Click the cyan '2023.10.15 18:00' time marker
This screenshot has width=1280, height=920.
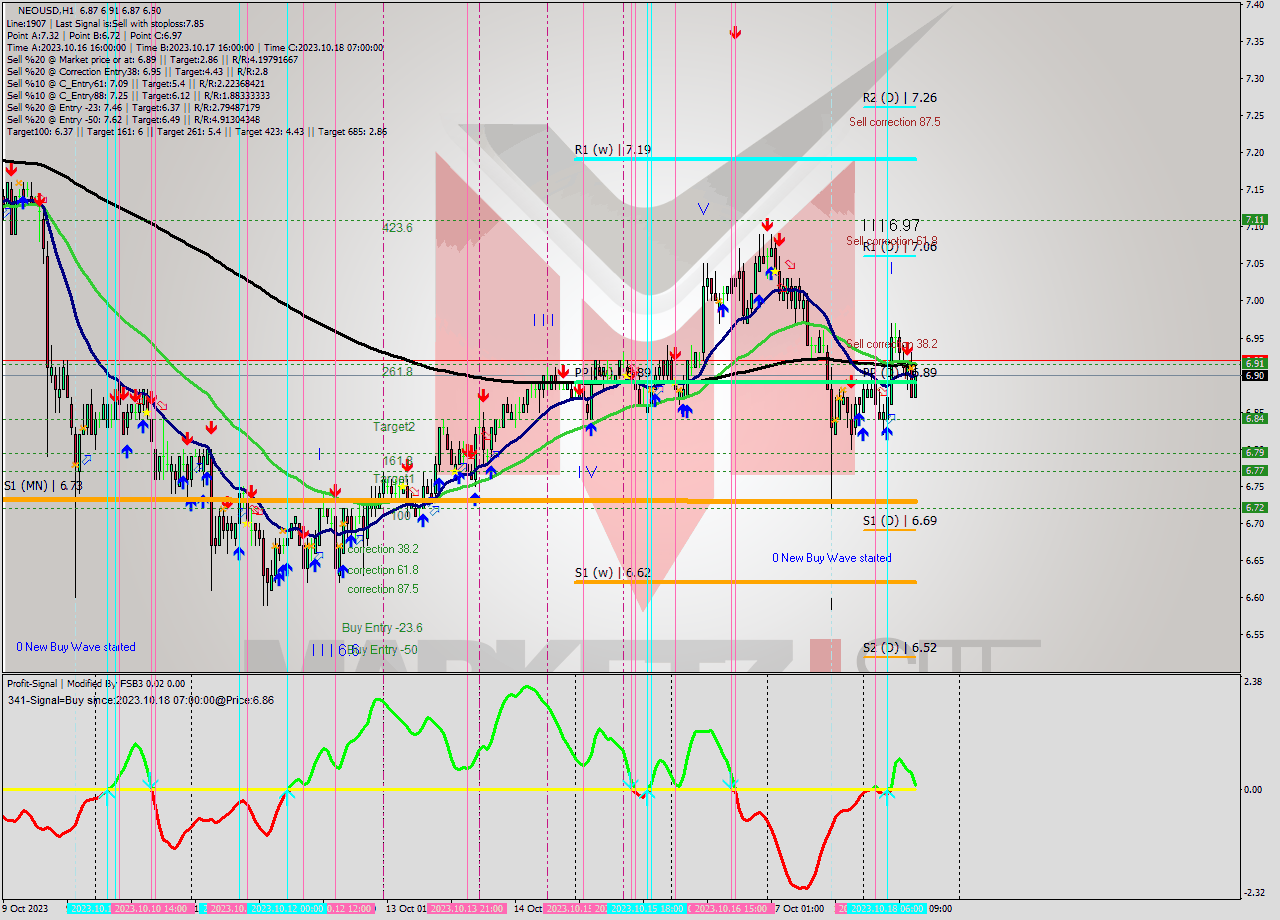(x=648, y=909)
